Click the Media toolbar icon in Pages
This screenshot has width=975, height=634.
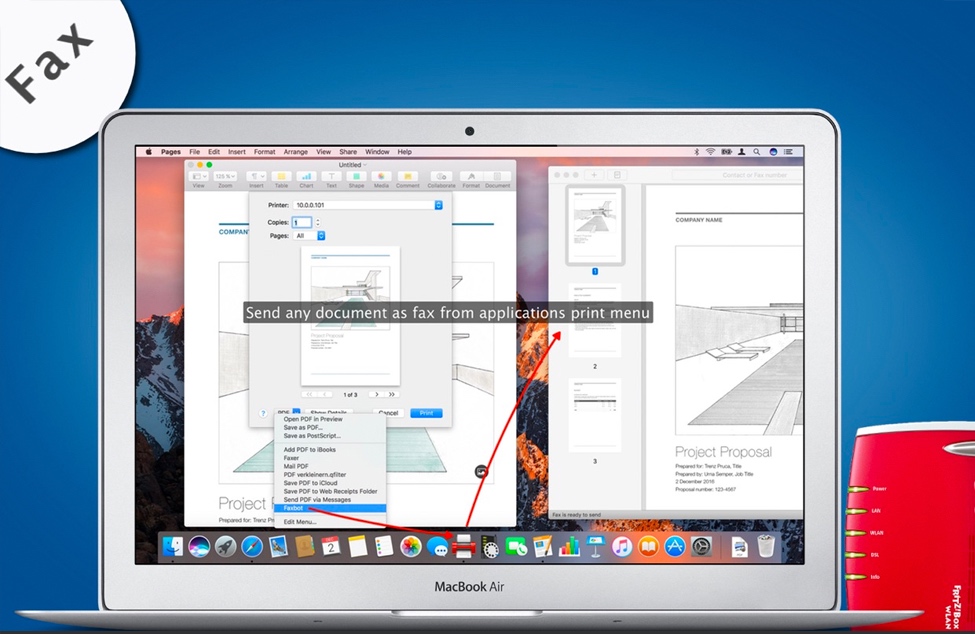pos(381,177)
